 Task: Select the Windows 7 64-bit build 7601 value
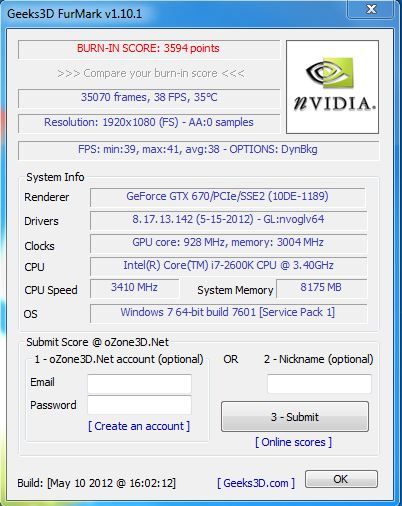tap(228, 313)
